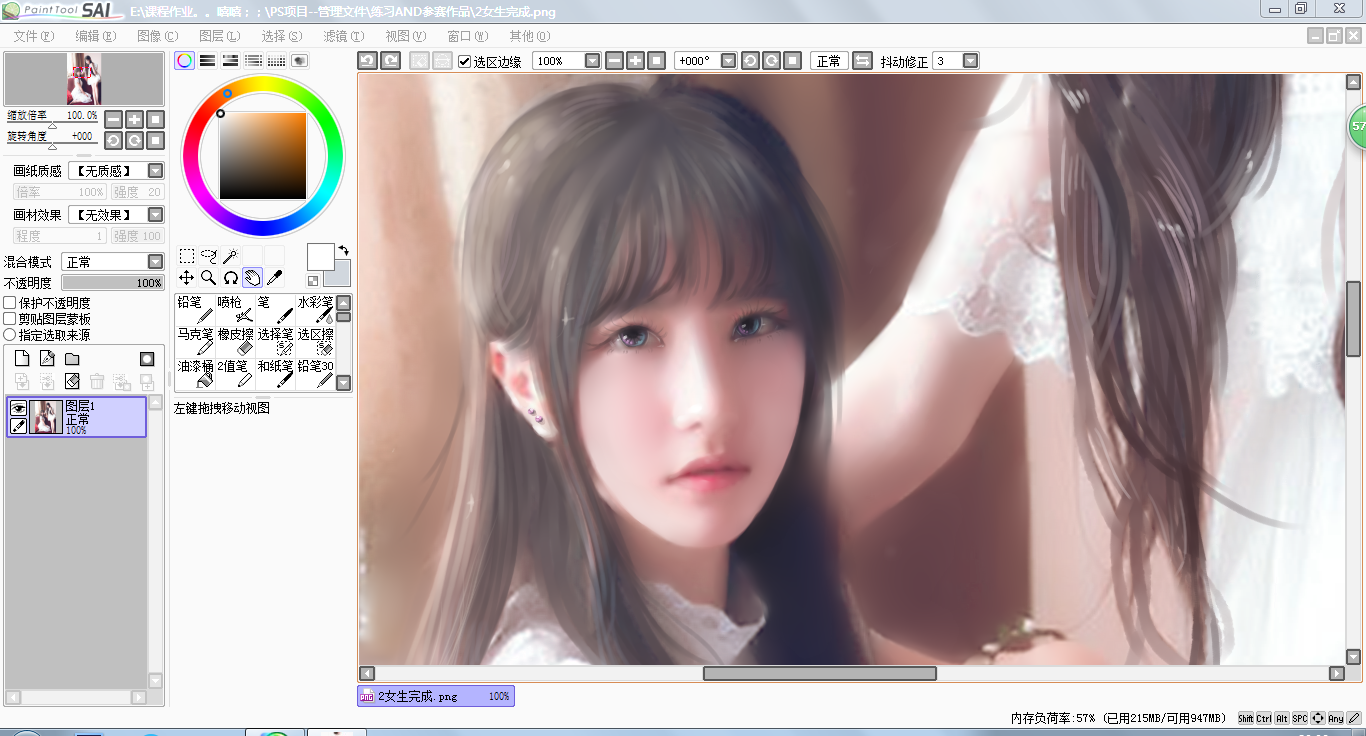Open the 滤镜 menu
The image size is (1366, 736).
tap(343, 36)
